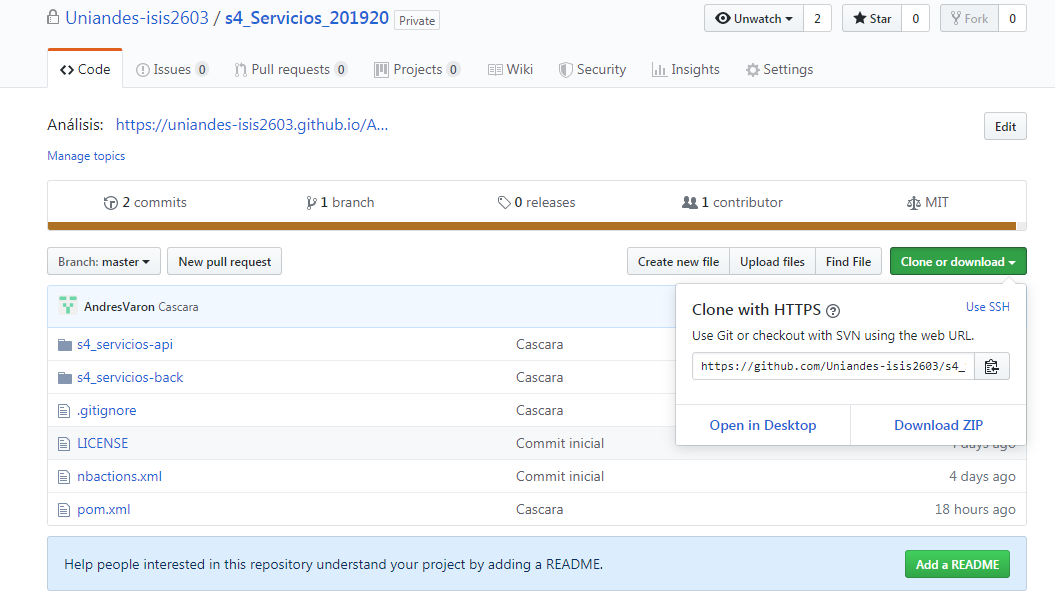This screenshot has height=598, width=1055.
Task: Click the watchers count 2
Action: click(817, 19)
